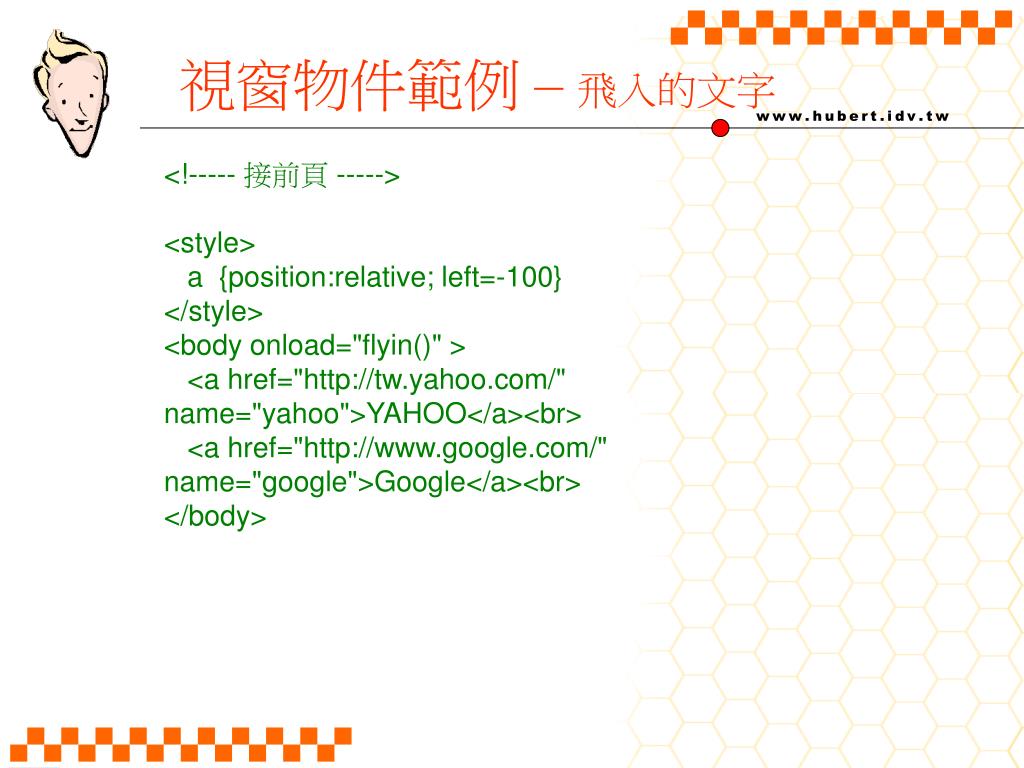Click the line with http://tw.yahoo.com/
Screen dimensions: 1024x768
point(376,379)
